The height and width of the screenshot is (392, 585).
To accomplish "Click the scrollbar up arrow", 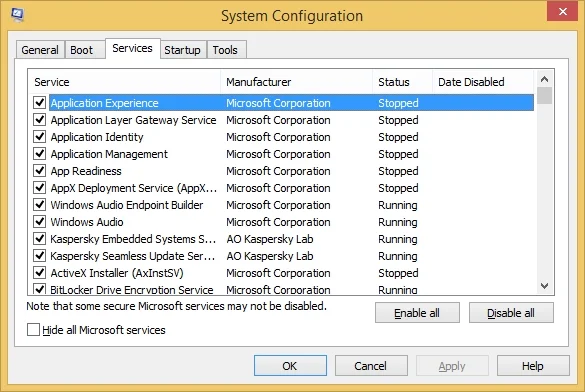I will click(544, 79).
